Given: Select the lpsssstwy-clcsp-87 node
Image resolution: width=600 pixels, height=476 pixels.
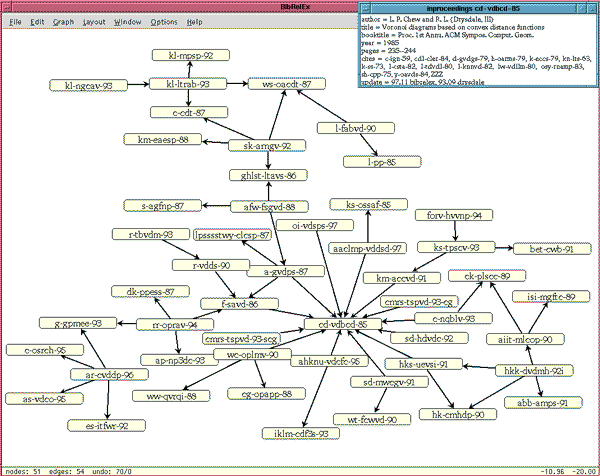Looking at the screenshot, I should (x=232, y=235).
